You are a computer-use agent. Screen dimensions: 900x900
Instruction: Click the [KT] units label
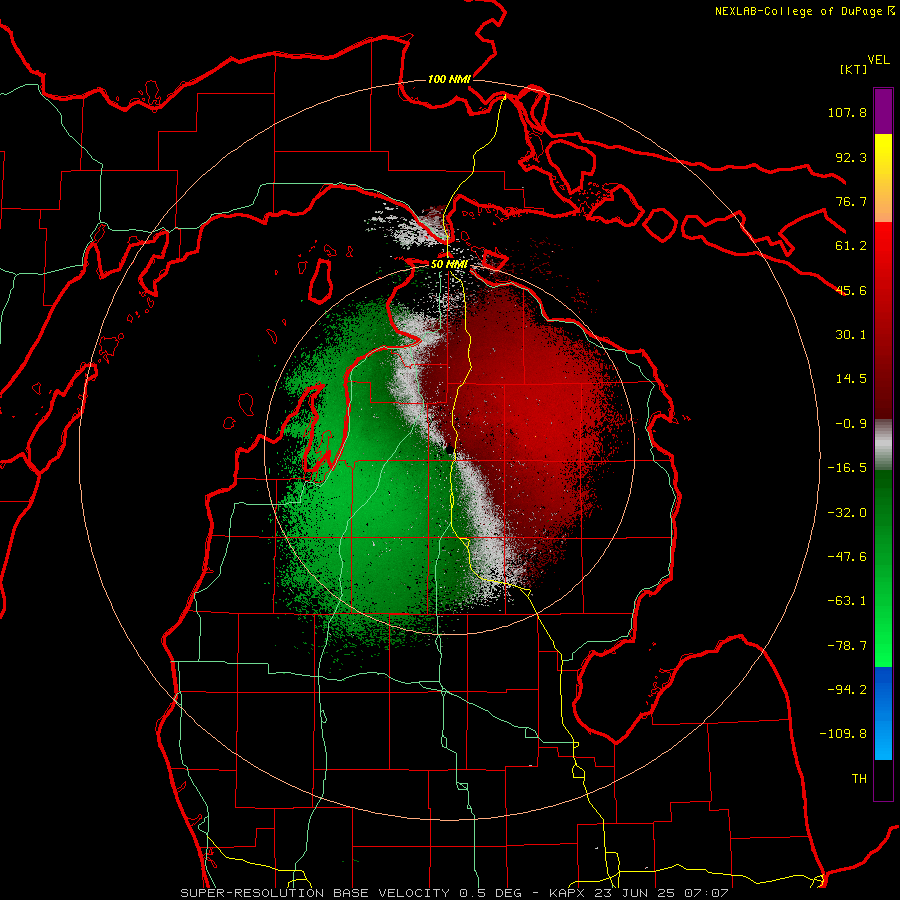click(854, 69)
